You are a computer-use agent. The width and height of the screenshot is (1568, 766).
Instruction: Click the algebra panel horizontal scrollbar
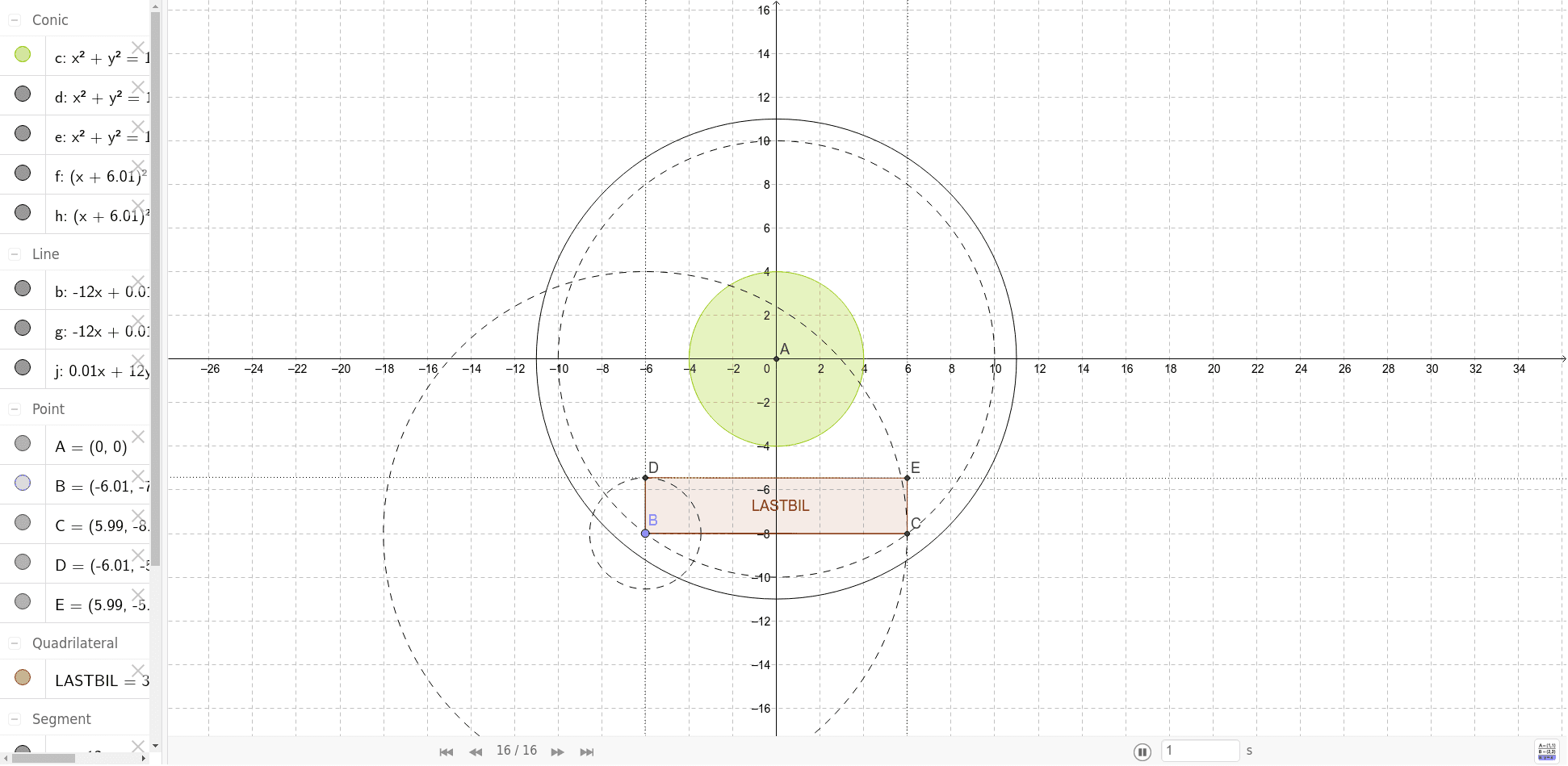click(44, 758)
